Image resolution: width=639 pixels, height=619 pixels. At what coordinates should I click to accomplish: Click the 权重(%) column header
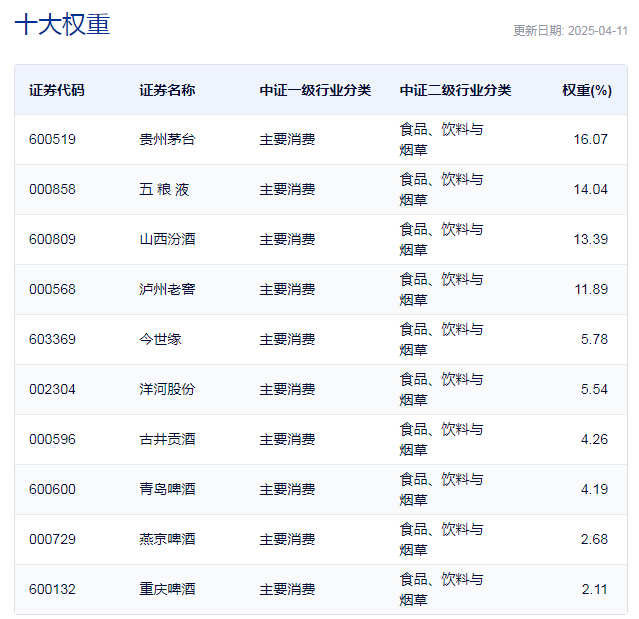pos(587,90)
